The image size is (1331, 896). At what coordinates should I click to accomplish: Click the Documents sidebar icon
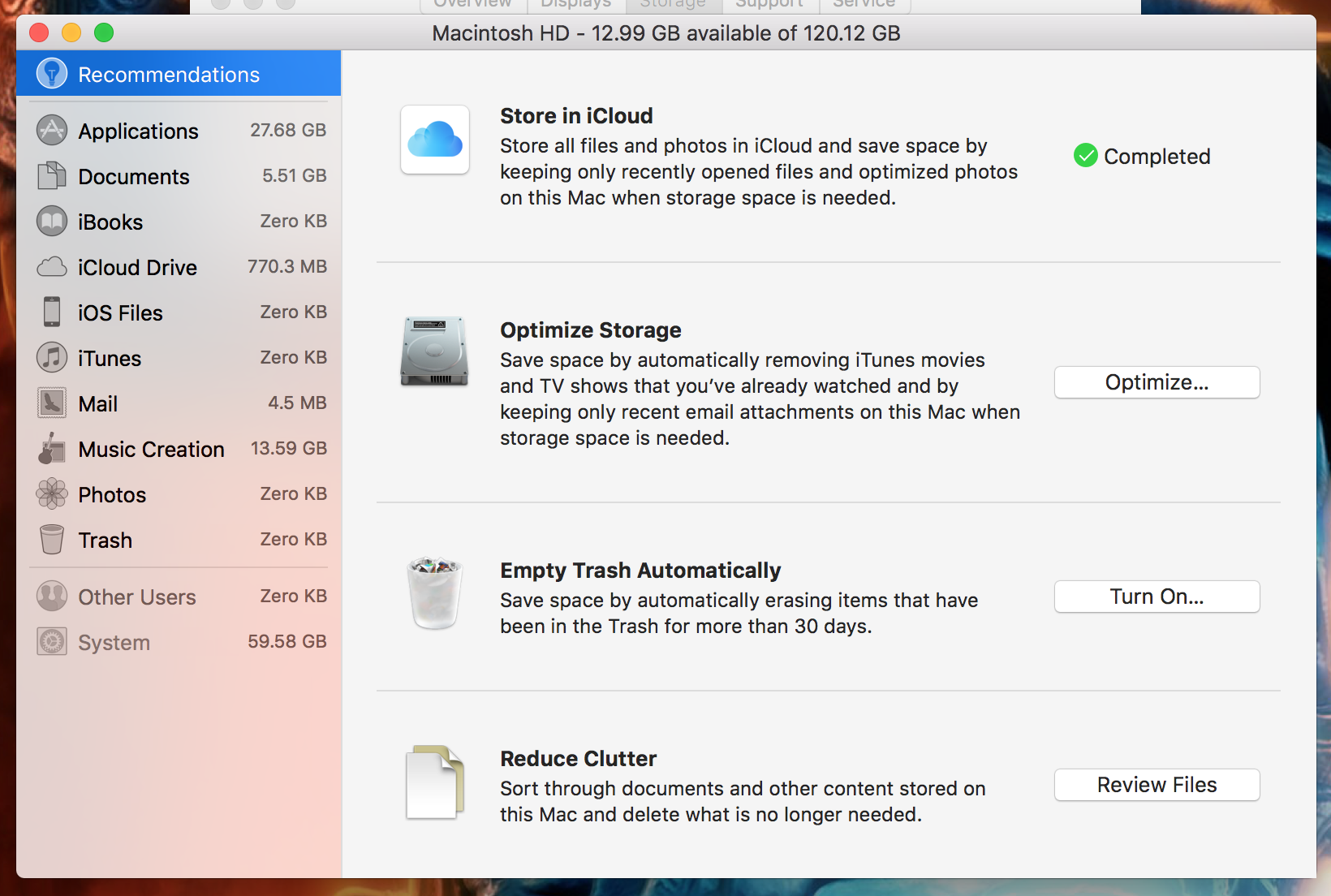[x=52, y=175]
